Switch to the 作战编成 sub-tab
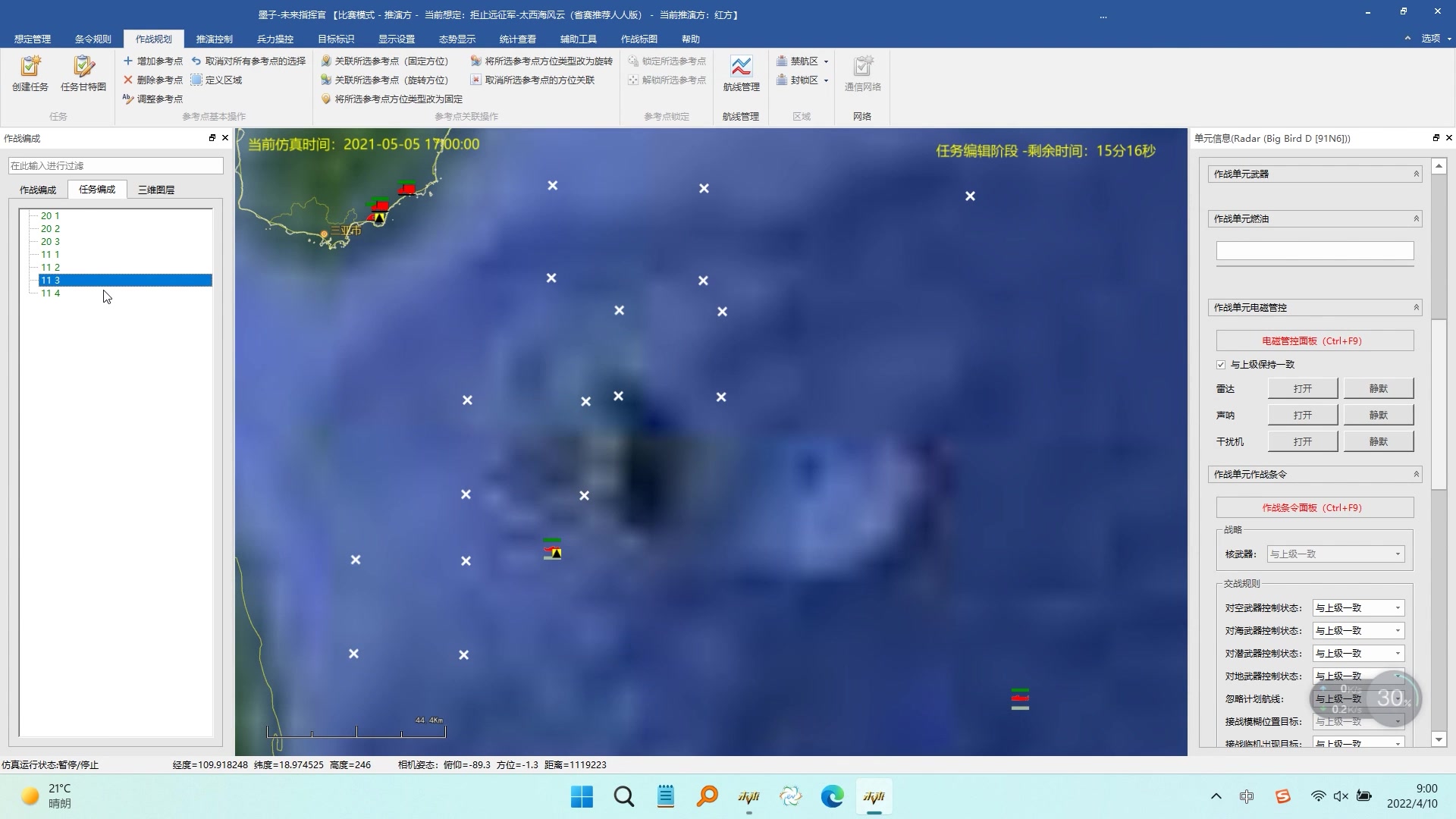Viewport: 1456px width, 819px height. point(38,190)
